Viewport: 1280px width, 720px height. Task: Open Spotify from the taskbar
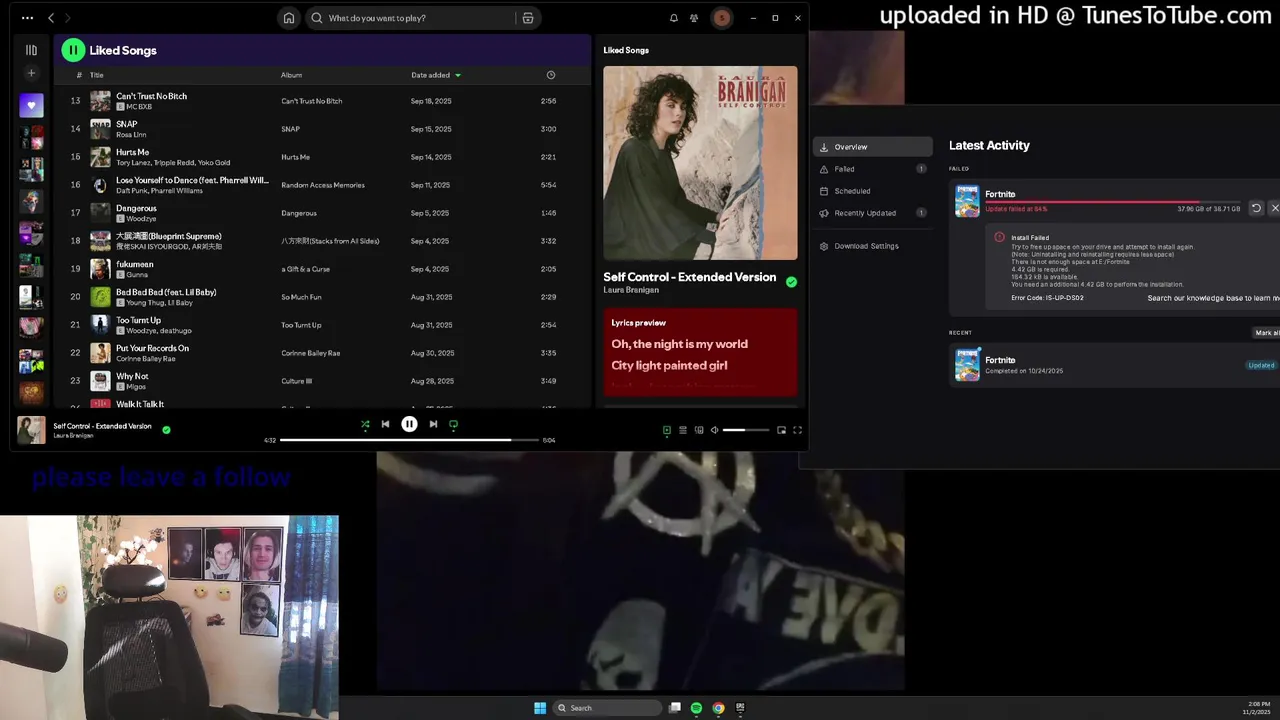[x=696, y=708]
